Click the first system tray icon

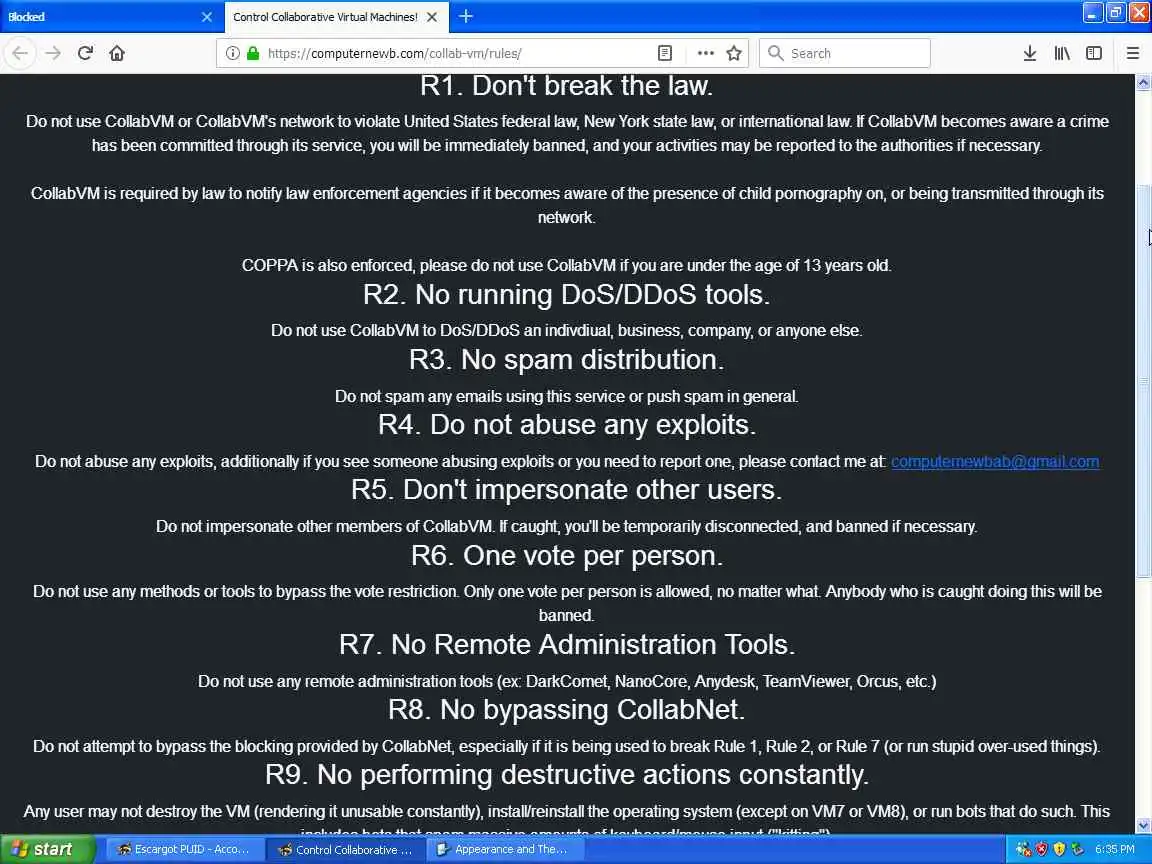1023,849
